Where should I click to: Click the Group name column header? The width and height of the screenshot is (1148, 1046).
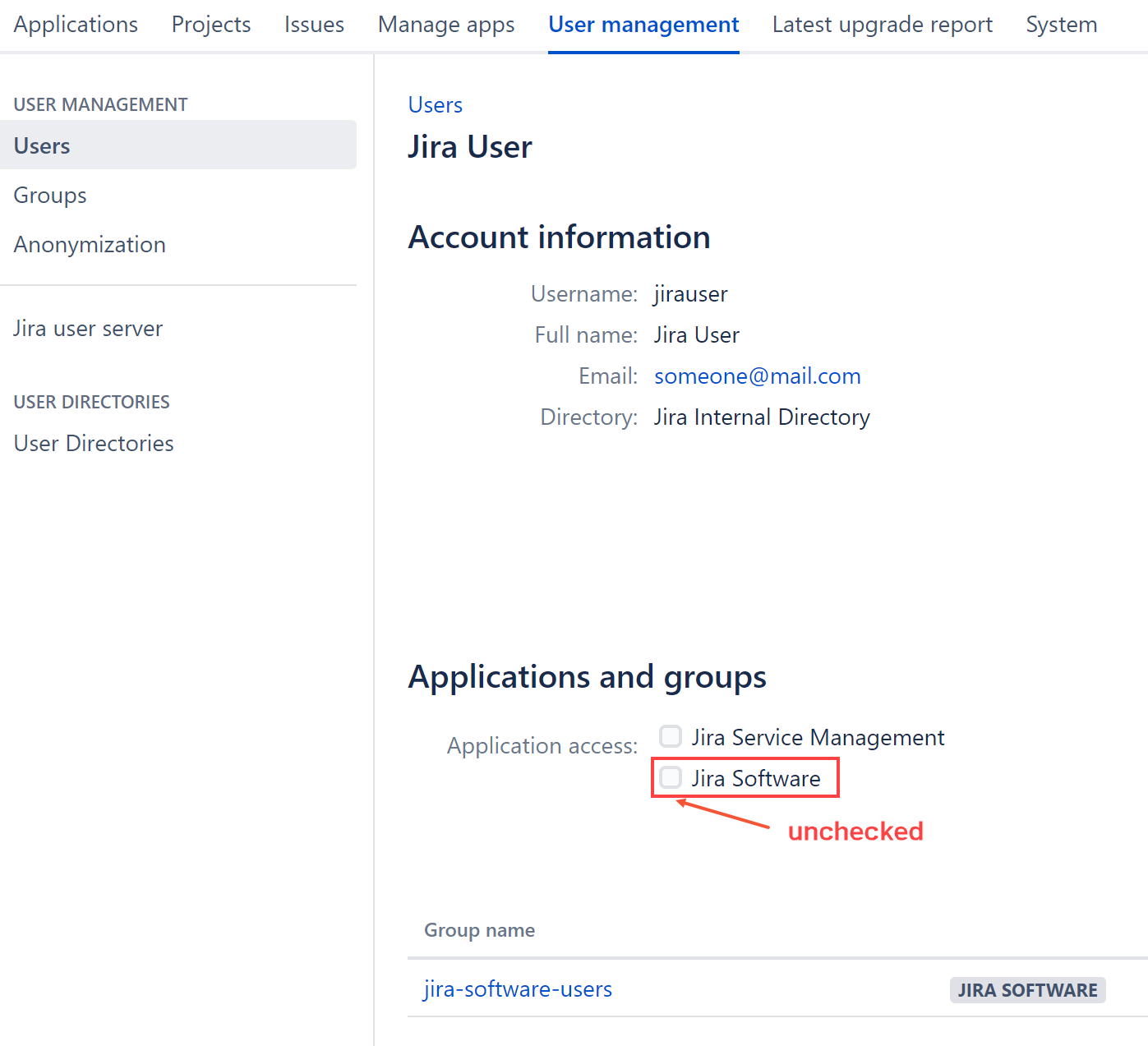tap(479, 929)
